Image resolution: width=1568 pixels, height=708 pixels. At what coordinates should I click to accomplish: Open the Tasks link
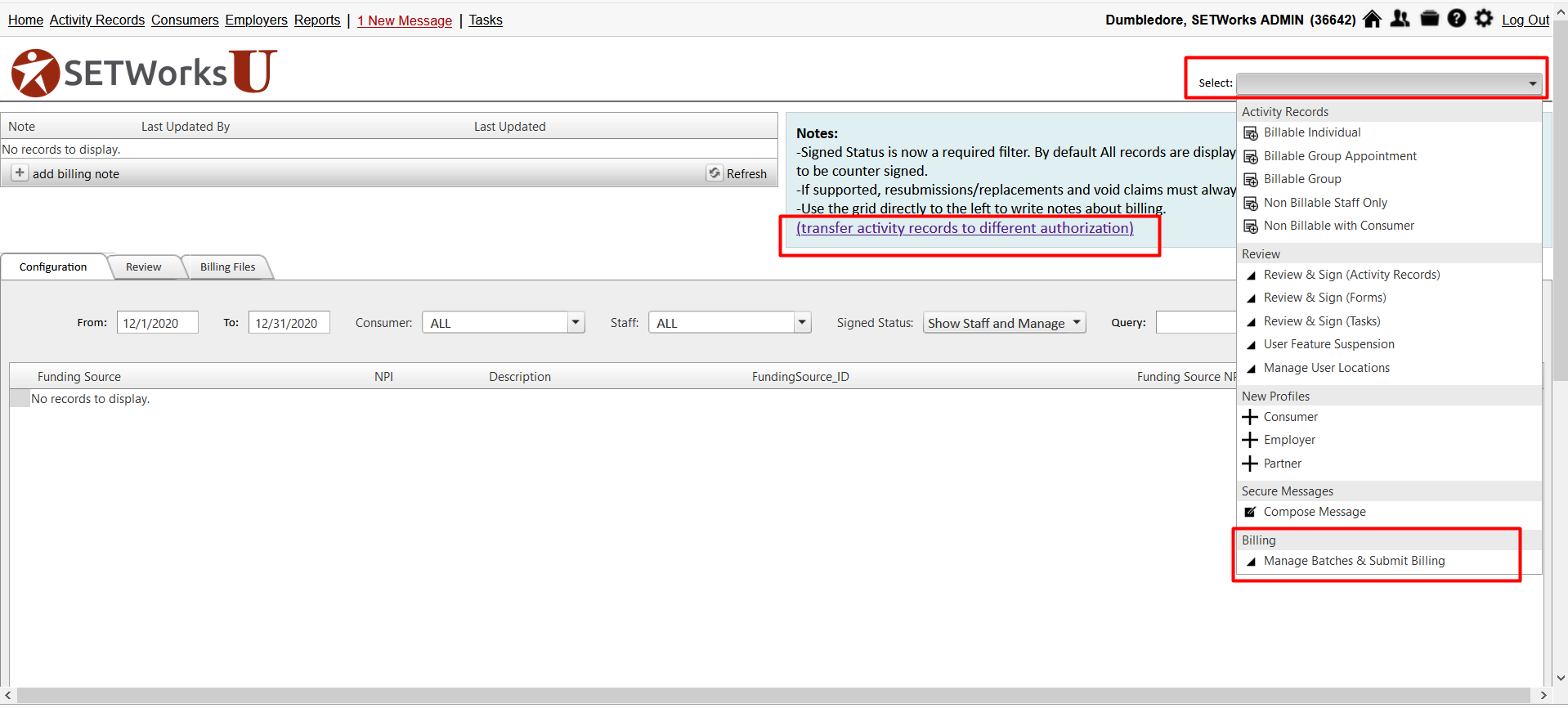click(486, 20)
